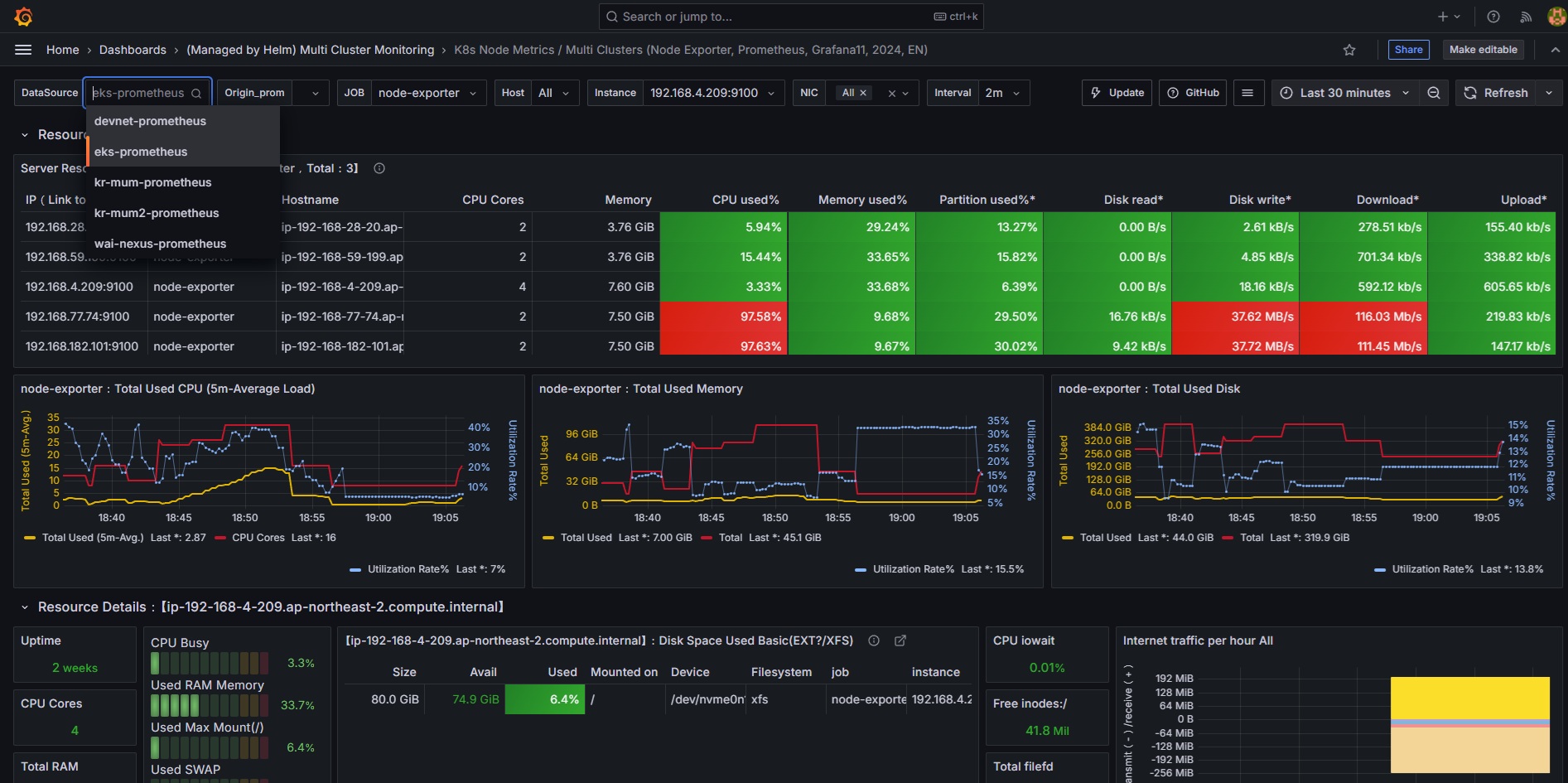Select devnet-prometheus from the DataSource list
1568x783 pixels.
coord(183,121)
